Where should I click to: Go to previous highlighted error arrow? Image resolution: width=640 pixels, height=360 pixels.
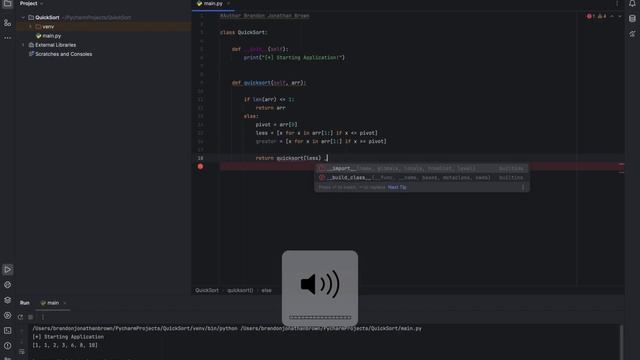pos(612,16)
